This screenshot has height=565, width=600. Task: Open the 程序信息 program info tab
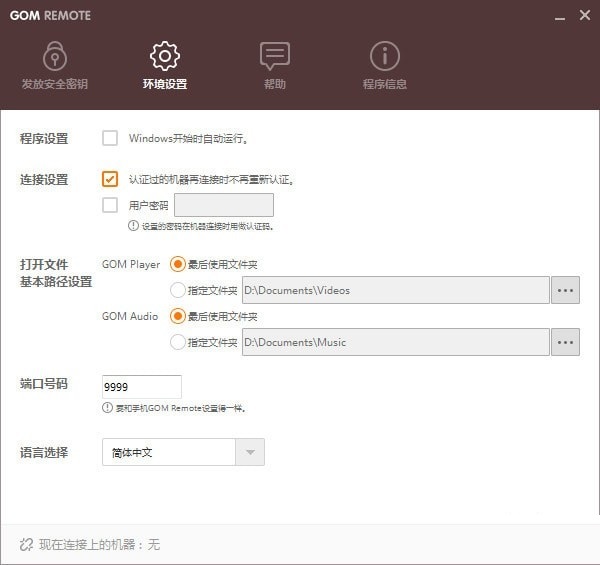pos(385,66)
